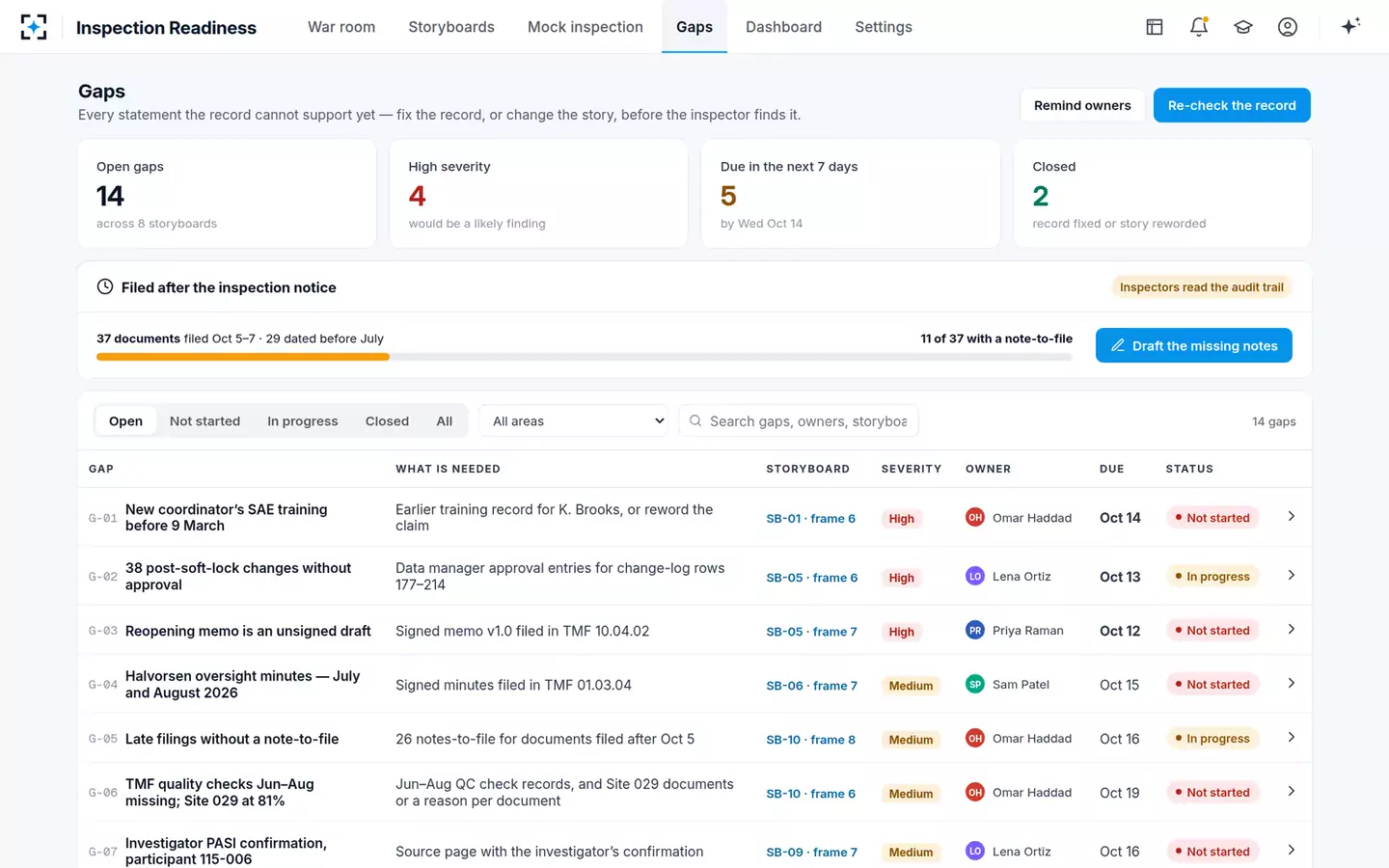Expand gap G-01 row chevron
This screenshot has width=1389, height=868.
[1292, 517]
